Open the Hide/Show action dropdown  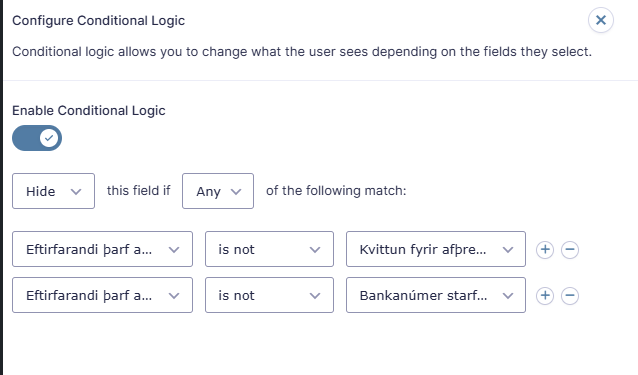point(53,191)
